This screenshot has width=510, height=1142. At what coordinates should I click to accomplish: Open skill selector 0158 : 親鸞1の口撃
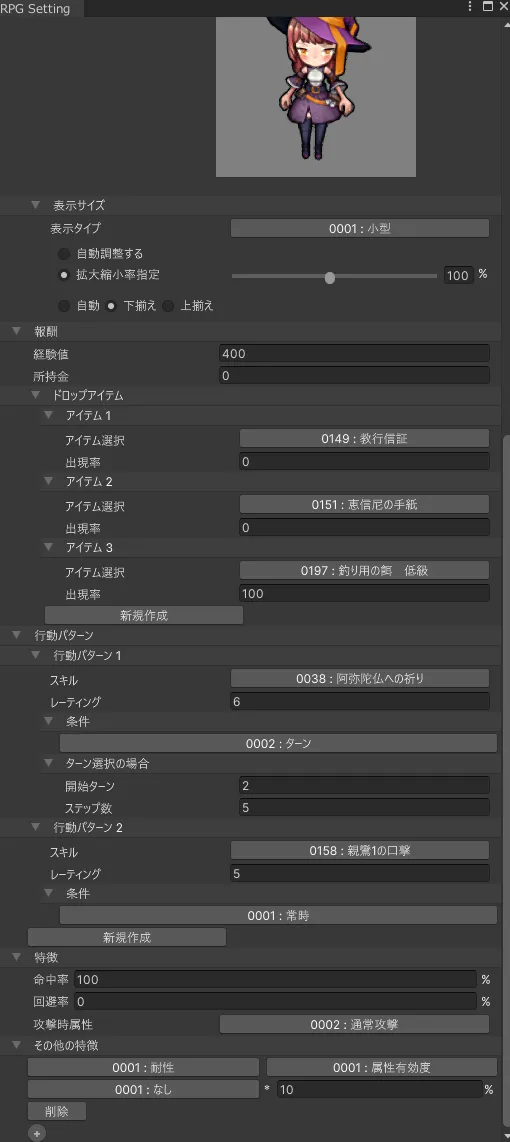tap(360, 850)
